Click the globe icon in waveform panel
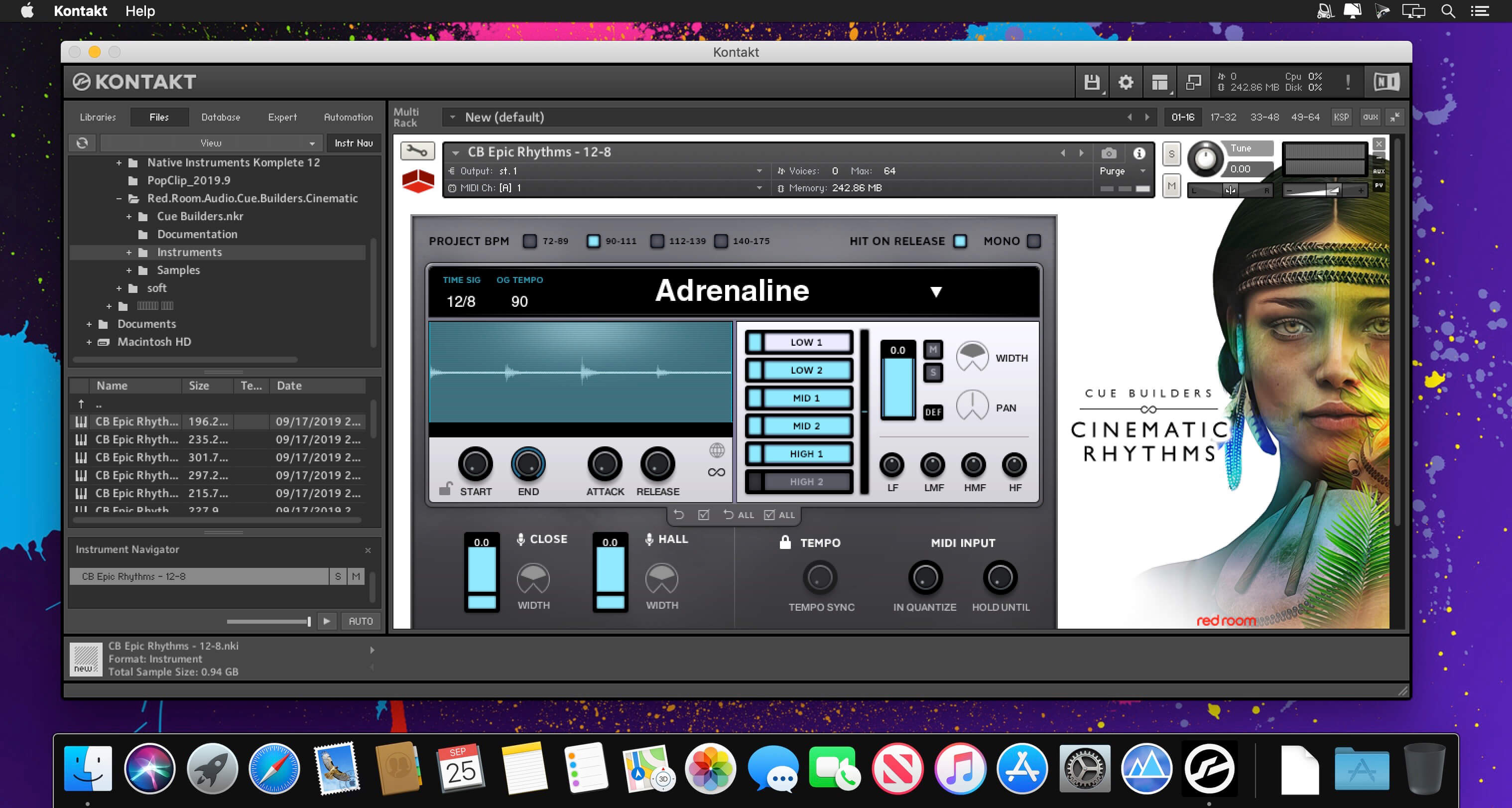The height and width of the screenshot is (808, 1512). tap(717, 450)
